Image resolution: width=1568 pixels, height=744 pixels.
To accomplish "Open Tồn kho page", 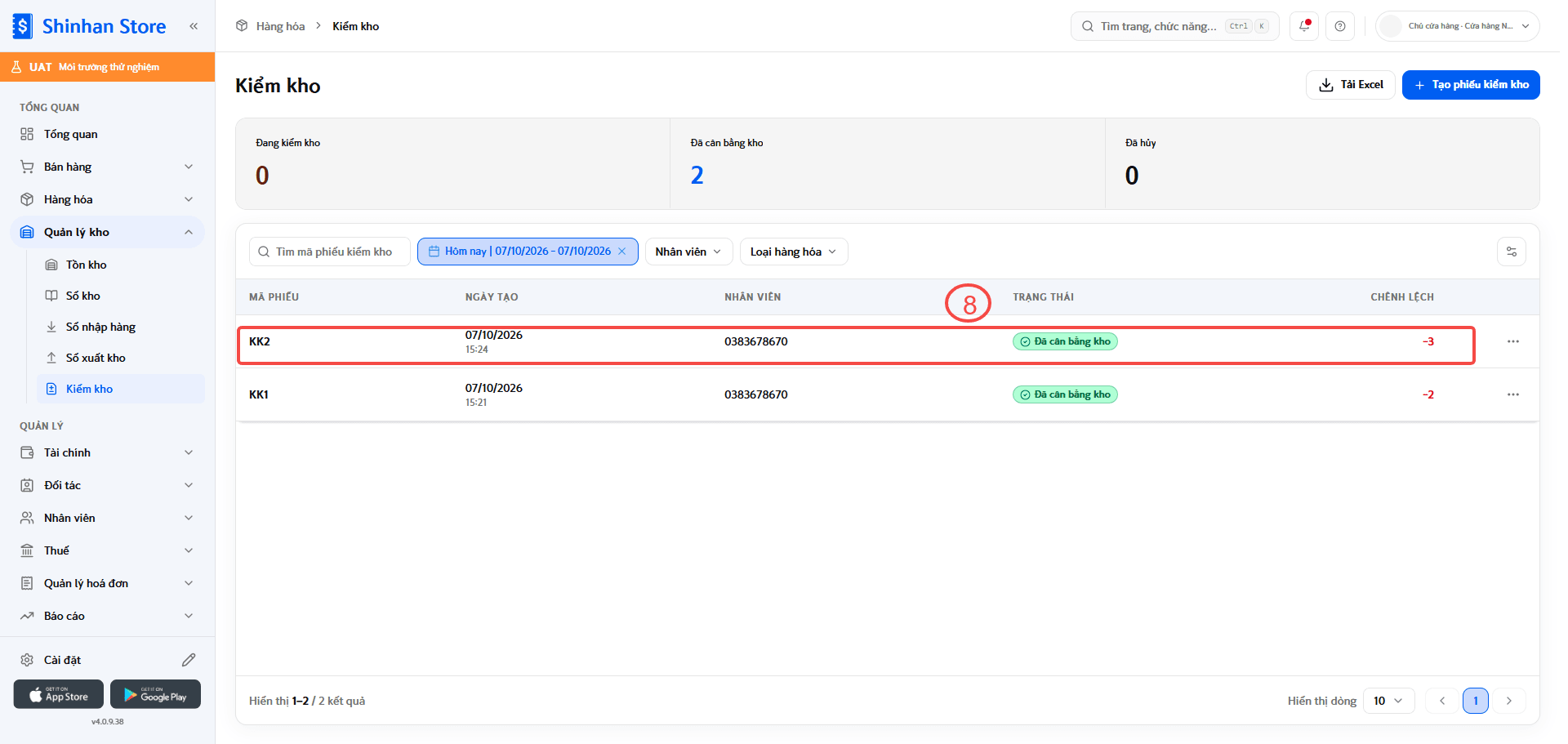I will (121, 265).
